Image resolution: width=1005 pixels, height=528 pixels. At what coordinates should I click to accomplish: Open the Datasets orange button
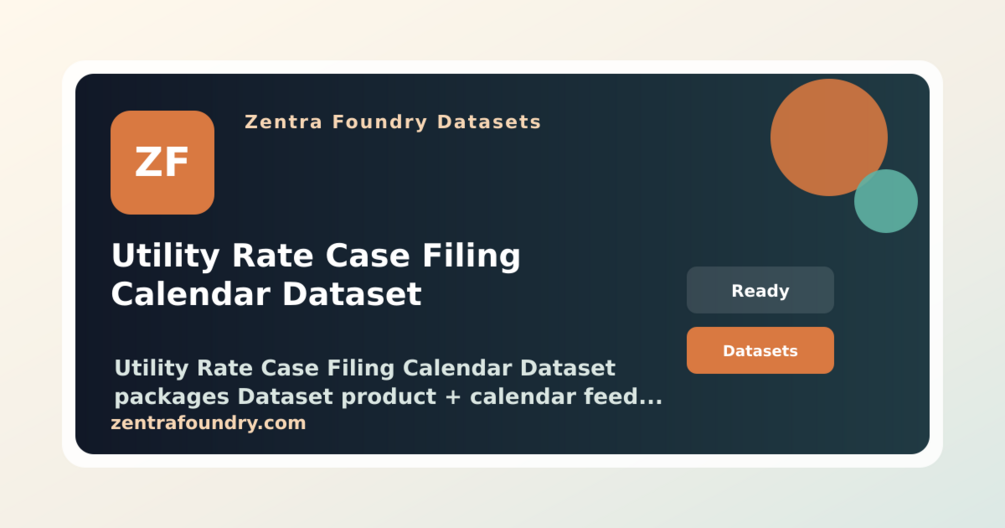(x=760, y=351)
